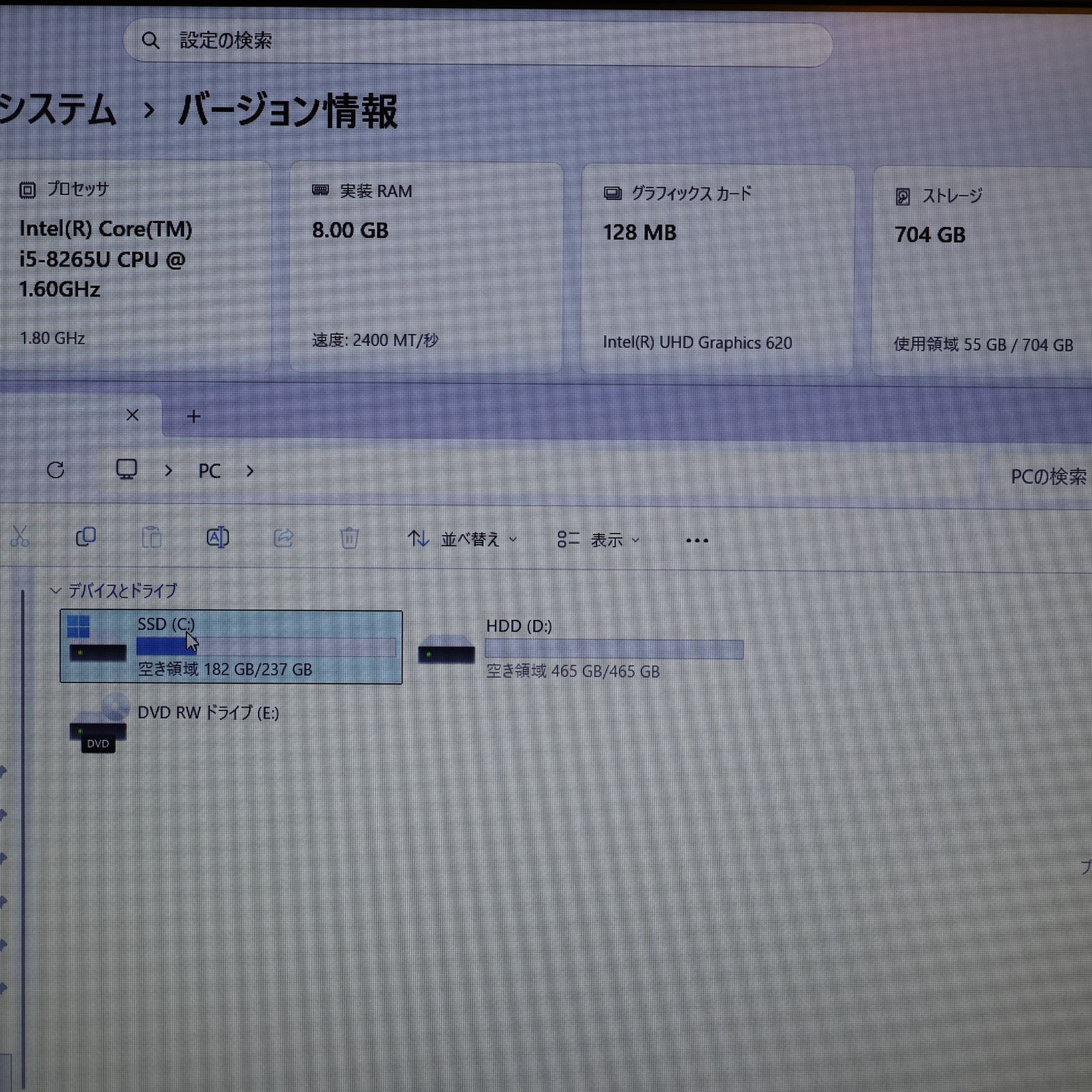The height and width of the screenshot is (1092, 1092).
Task: Select text 空き領域 182 GB/237 GB
Action: (x=225, y=670)
